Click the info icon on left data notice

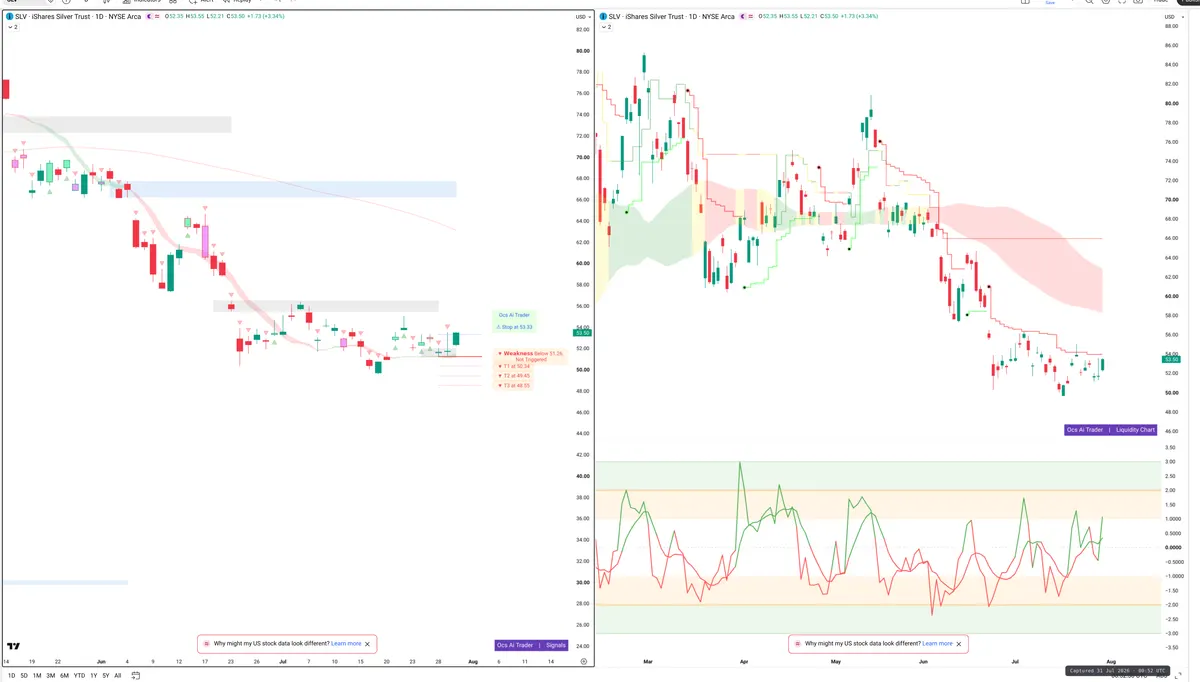tap(206, 644)
